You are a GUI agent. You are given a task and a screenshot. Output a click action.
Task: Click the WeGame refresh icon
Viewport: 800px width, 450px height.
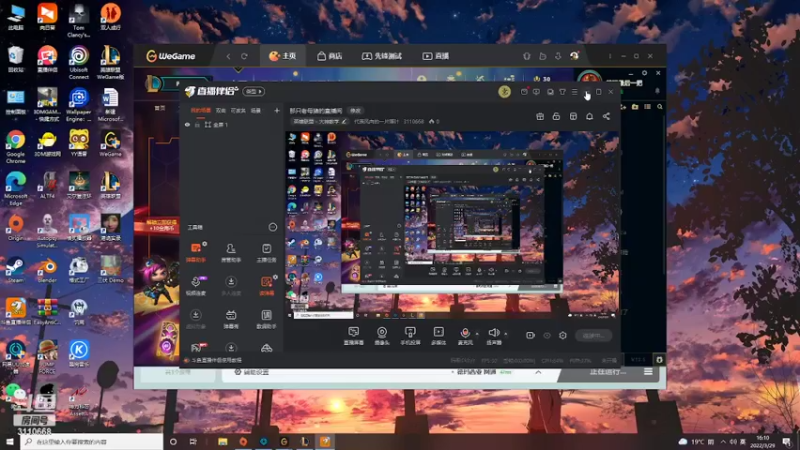click(x=244, y=56)
